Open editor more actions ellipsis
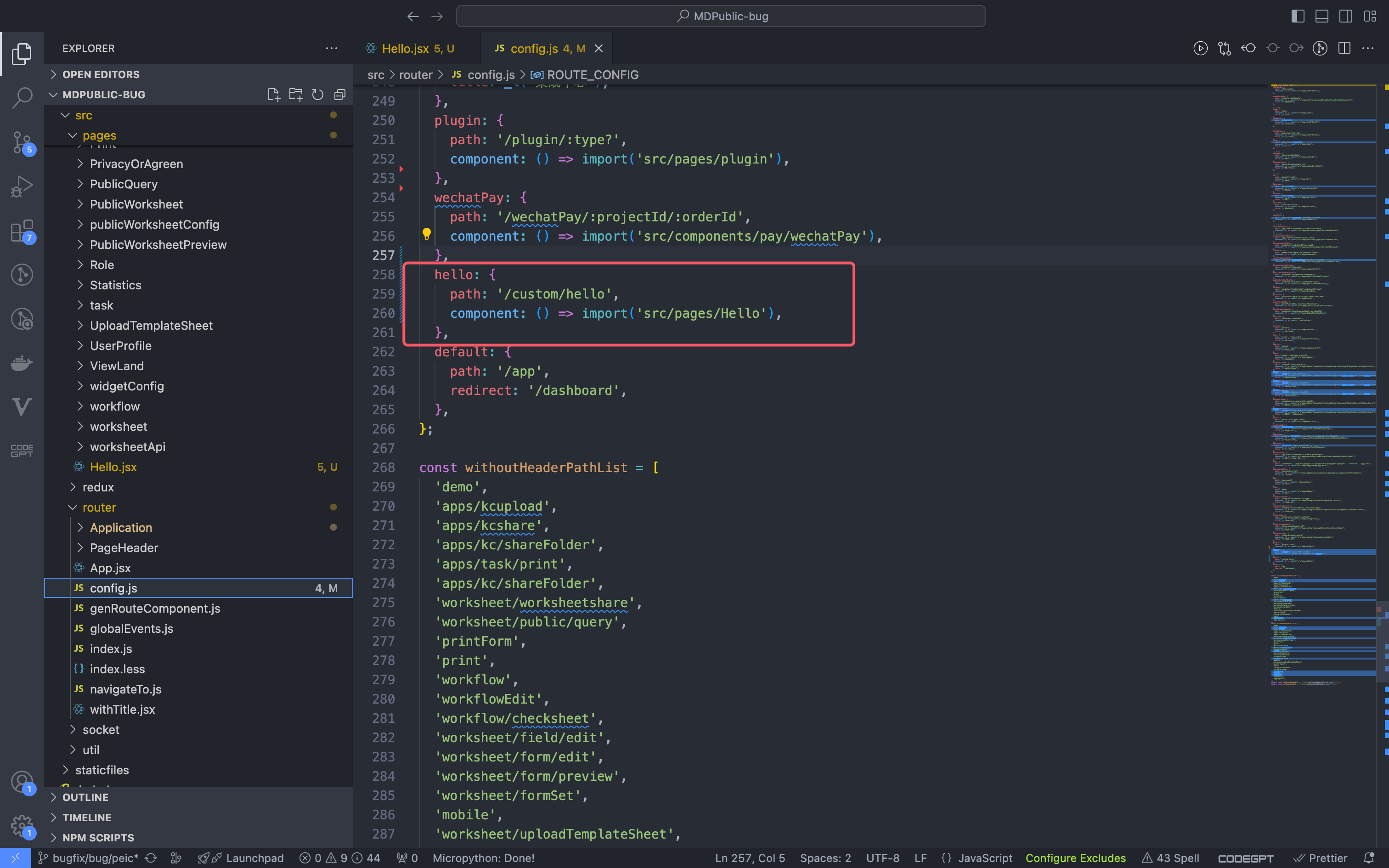This screenshot has height=868, width=1389. click(x=1368, y=48)
